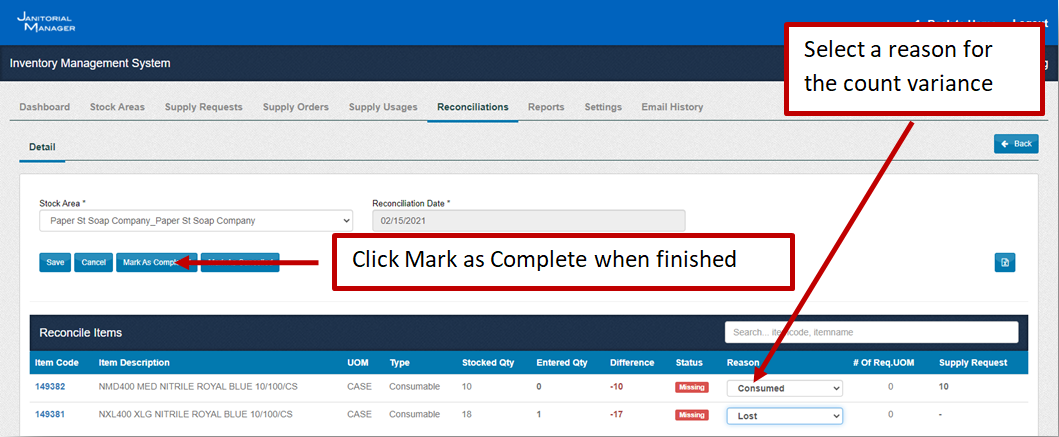This screenshot has width=1059, height=437.
Task: Click Mark As Complete button
Action: [x=147, y=262]
